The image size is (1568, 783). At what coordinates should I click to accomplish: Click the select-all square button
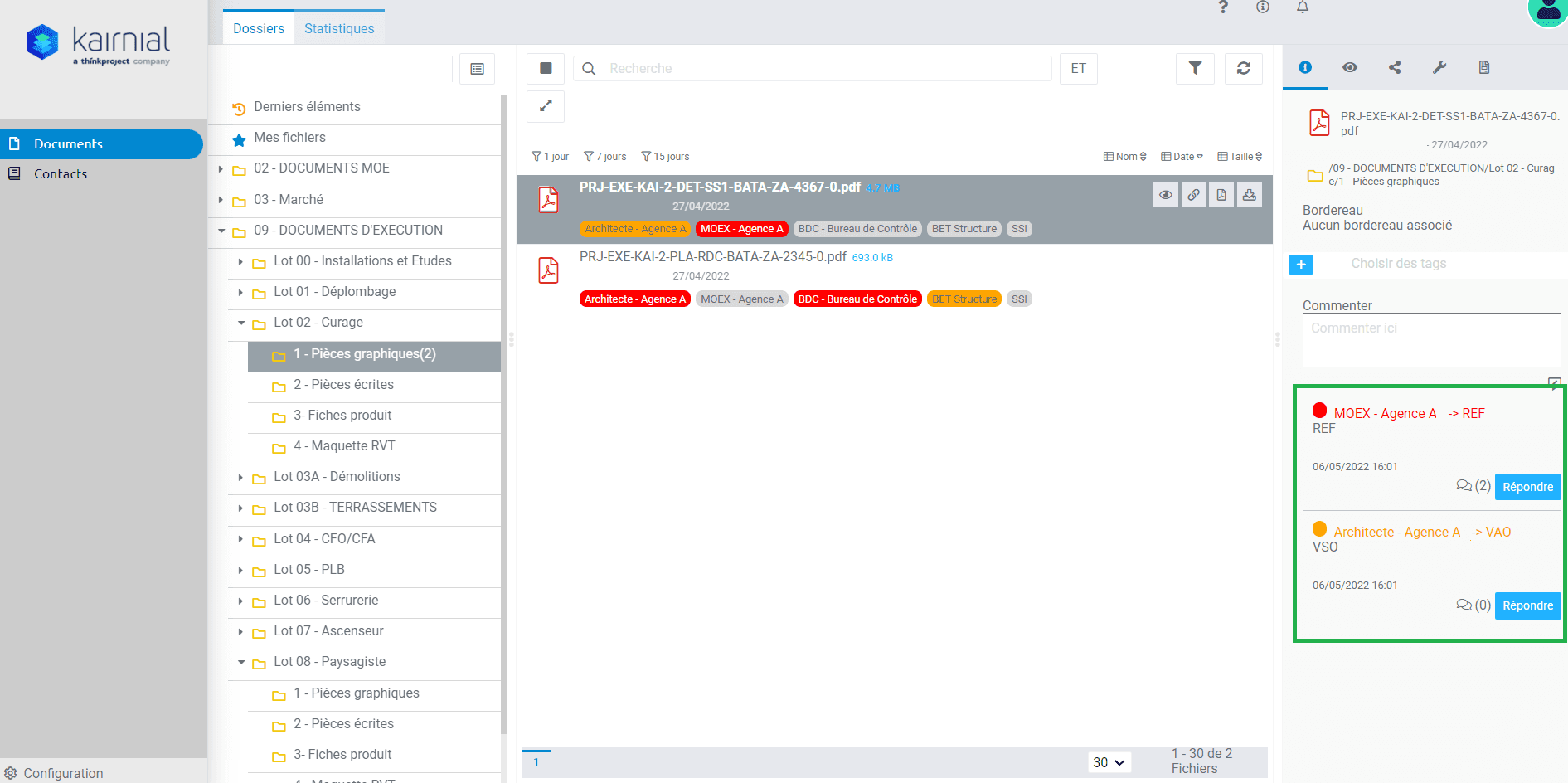coord(546,69)
